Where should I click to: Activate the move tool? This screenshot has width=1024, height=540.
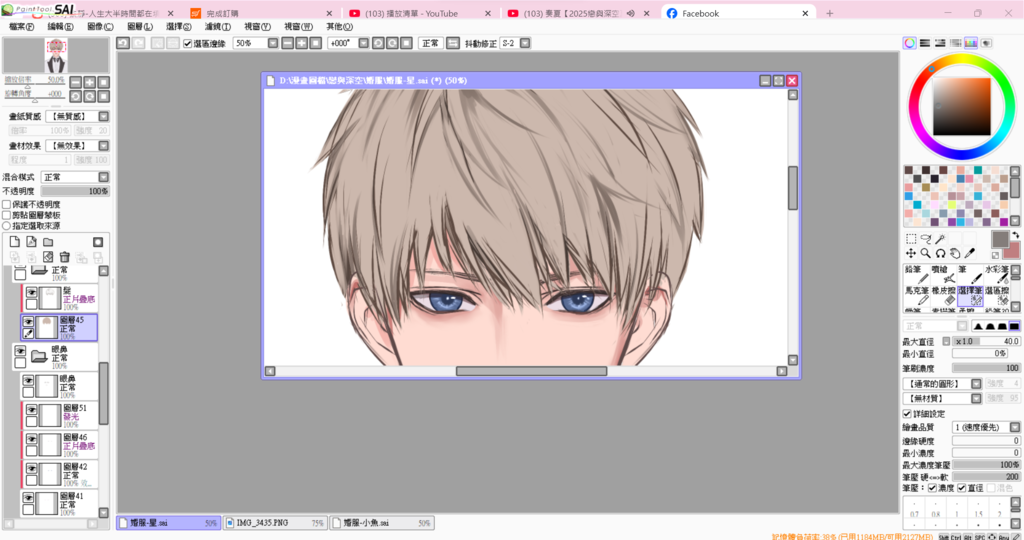coord(911,254)
